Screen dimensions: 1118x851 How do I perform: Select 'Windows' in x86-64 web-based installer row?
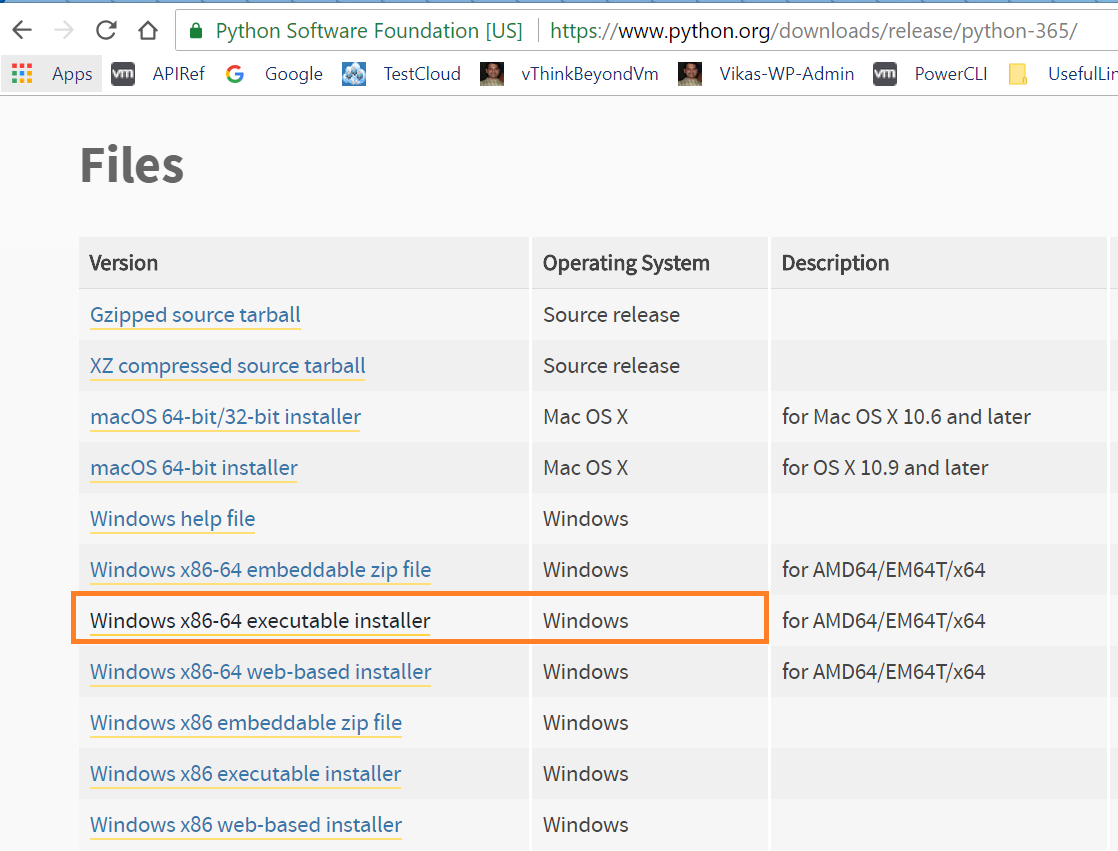(585, 672)
